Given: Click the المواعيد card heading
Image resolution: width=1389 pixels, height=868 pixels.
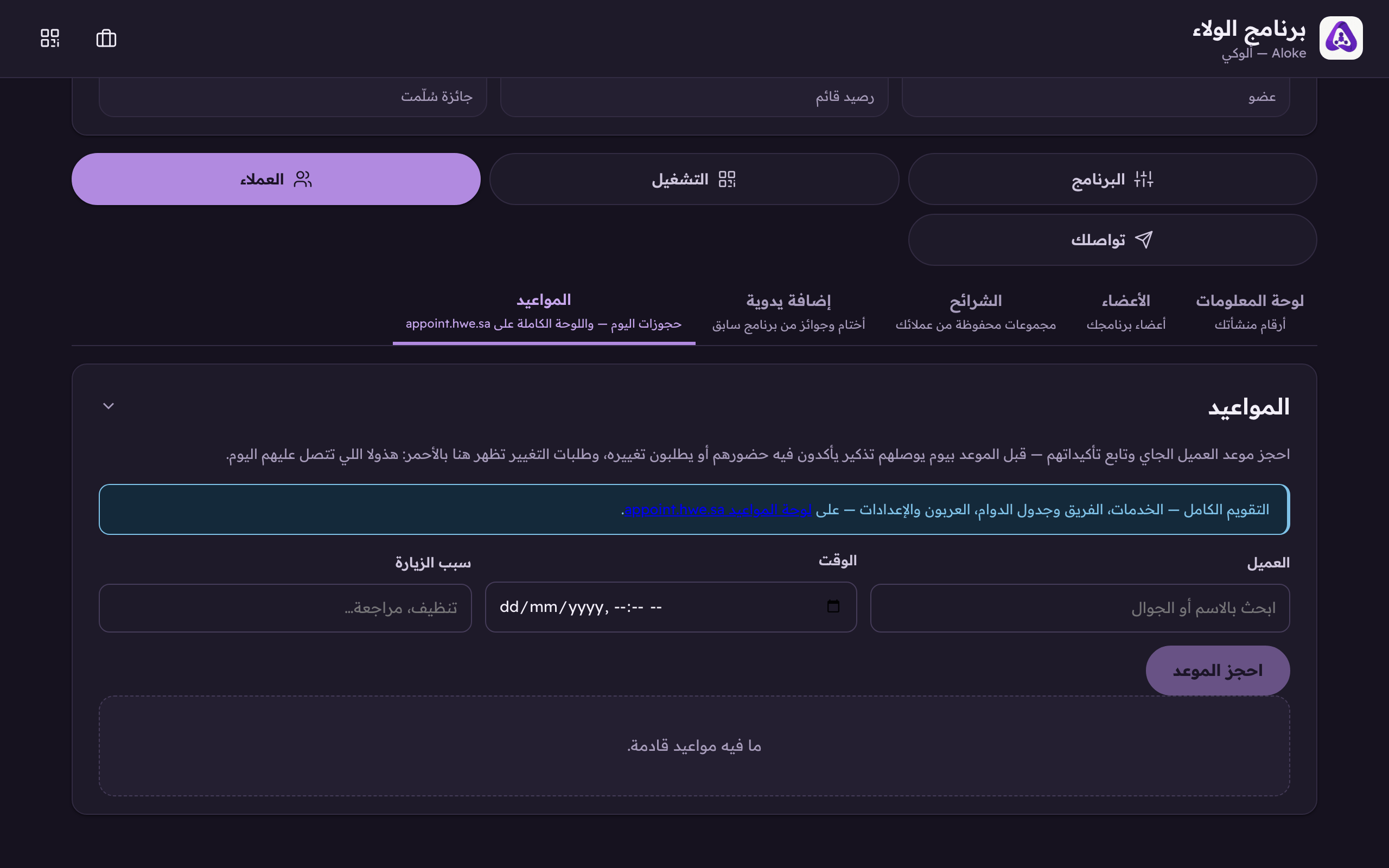Looking at the screenshot, I should (x=1249, y=407).
